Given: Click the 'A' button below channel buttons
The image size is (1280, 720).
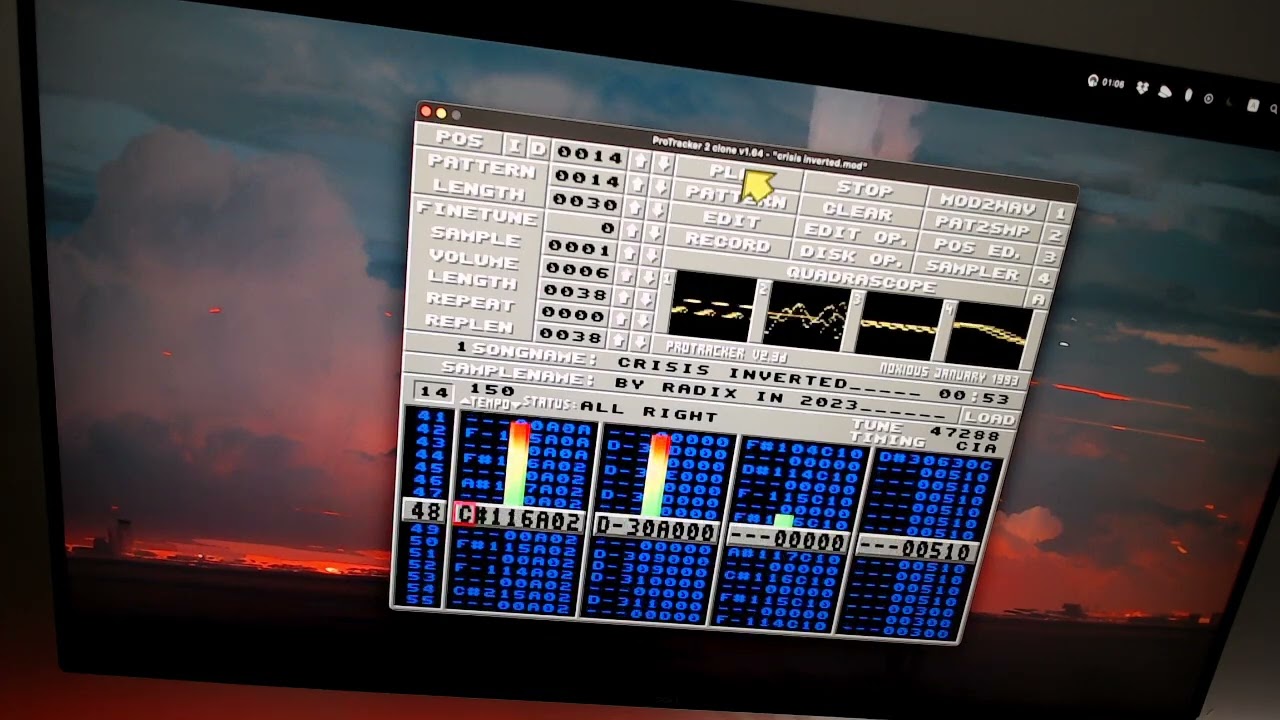Looking at the screenshot, I should tap(1038, 300).
